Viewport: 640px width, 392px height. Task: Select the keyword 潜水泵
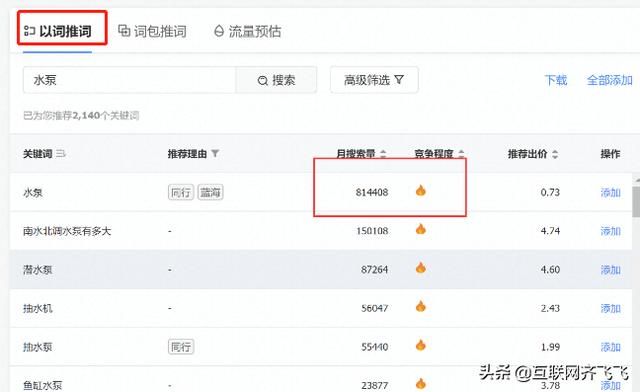coord(38,270)
